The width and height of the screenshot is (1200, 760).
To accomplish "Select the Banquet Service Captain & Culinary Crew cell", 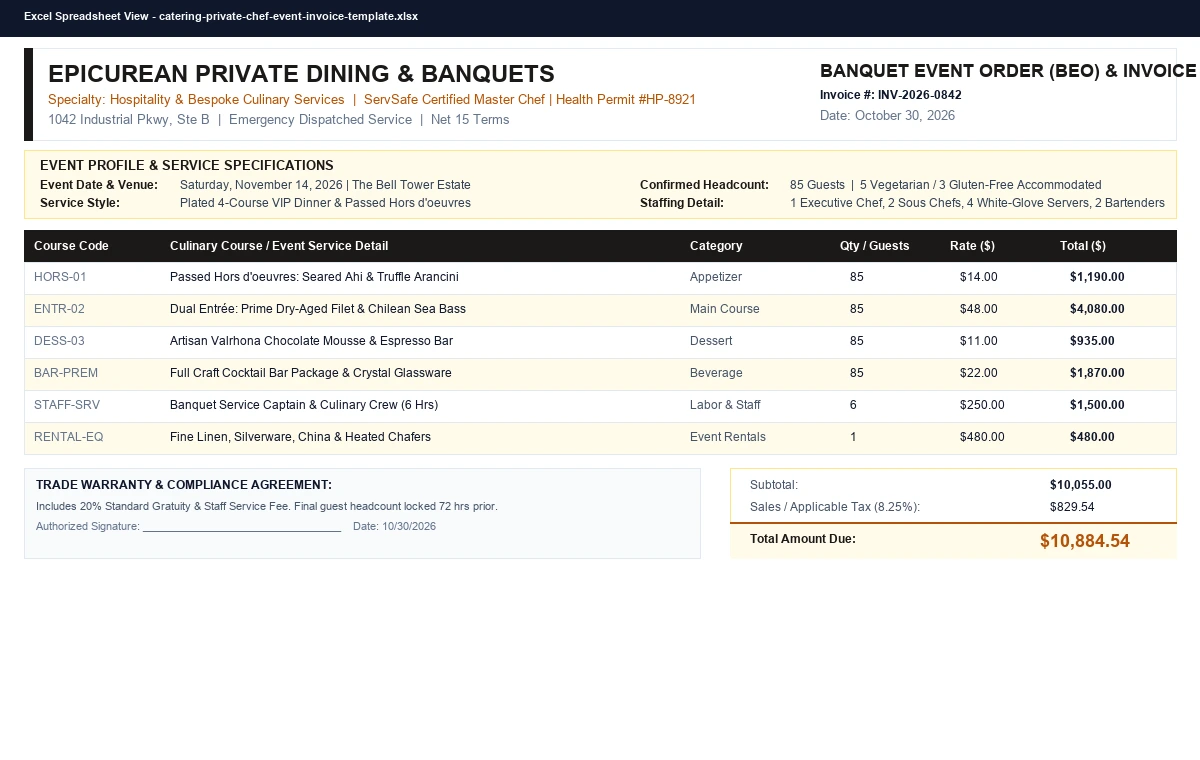I will (x=304, y=405).
